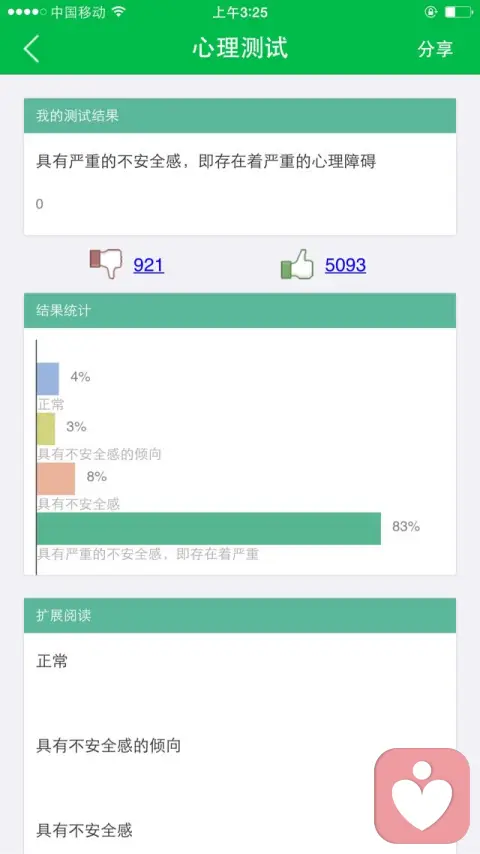
Task: Tap the back arrow icon
Action: click(x=31, y=48)
